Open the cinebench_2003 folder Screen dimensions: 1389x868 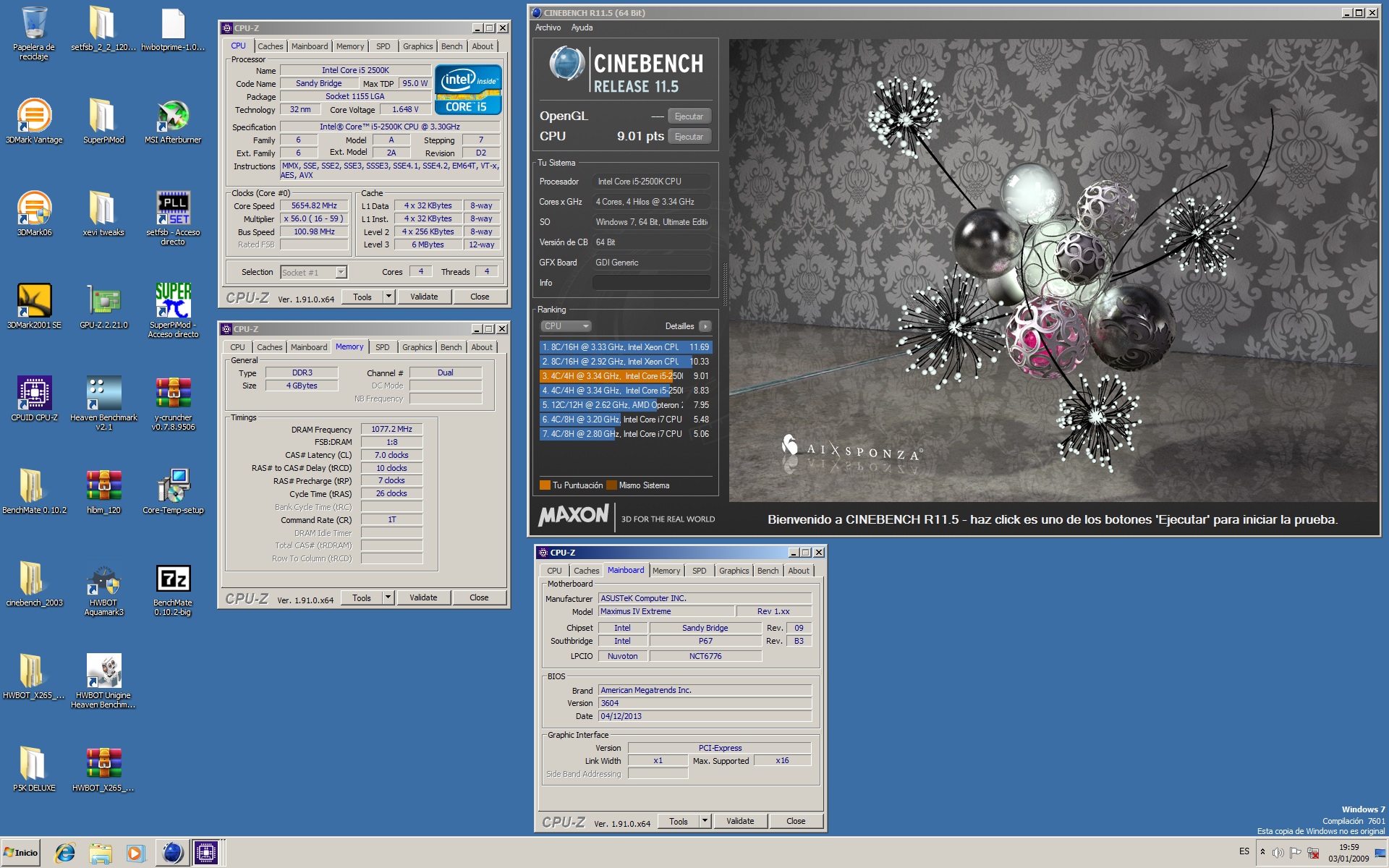click(x=34, y=584)
